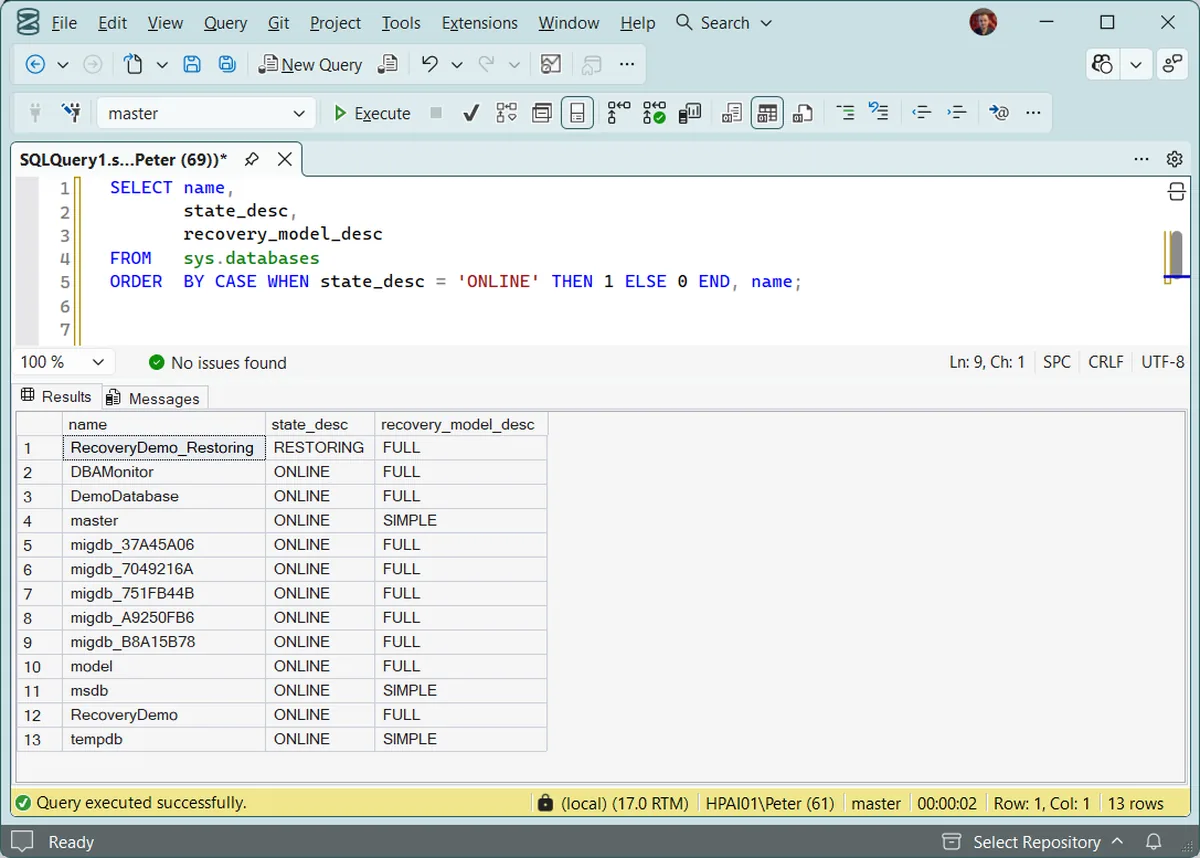
Task: Toggle Include Client Statistics
Action: [x=689, y=113]
